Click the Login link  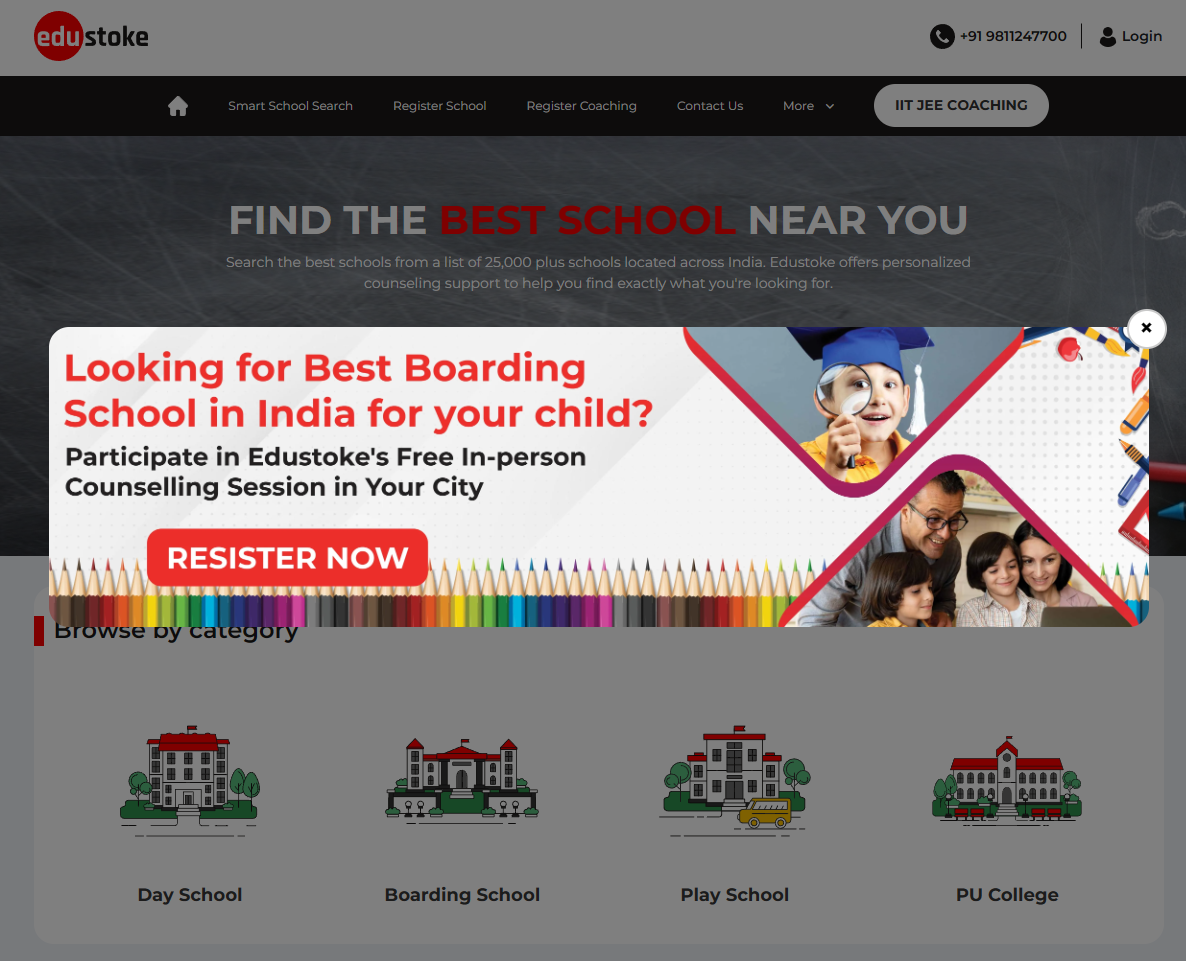1141,36
